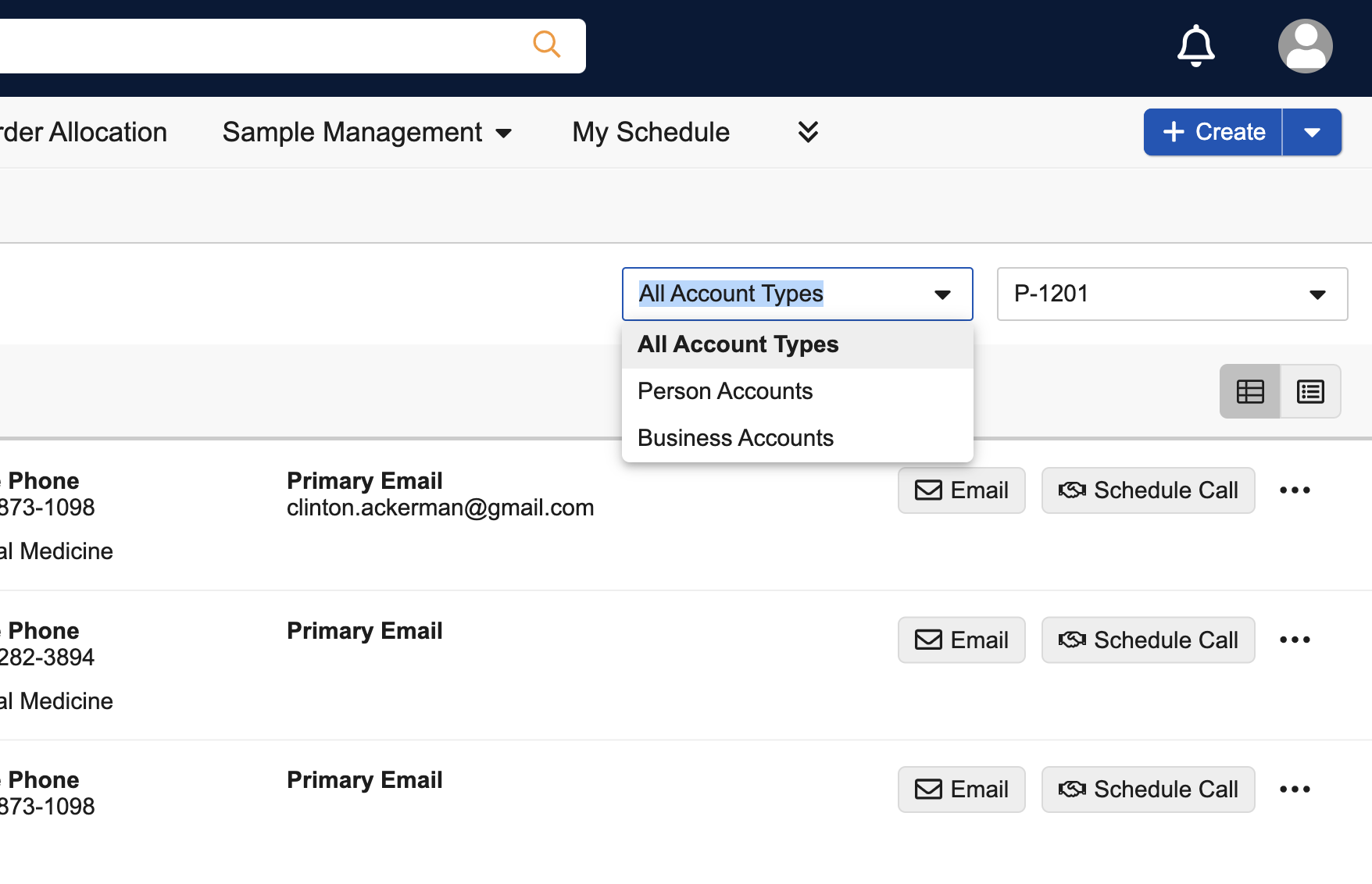Image resolution: width=1372 pixels, height=884 pixels.
Task: Open the Create button dropdown arrow
Action: (x=1312, y=131)
